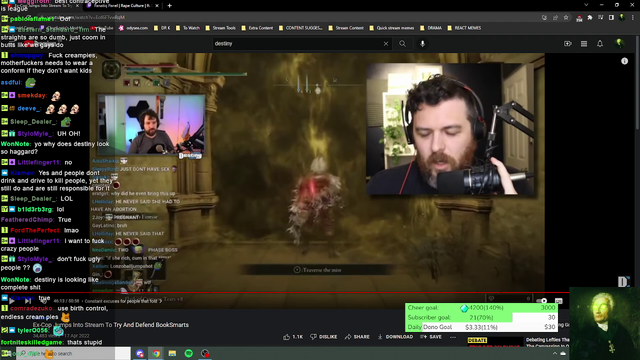Open a new browser tab
This screenshot has width=640, height=360.
(x=169, y=6)
